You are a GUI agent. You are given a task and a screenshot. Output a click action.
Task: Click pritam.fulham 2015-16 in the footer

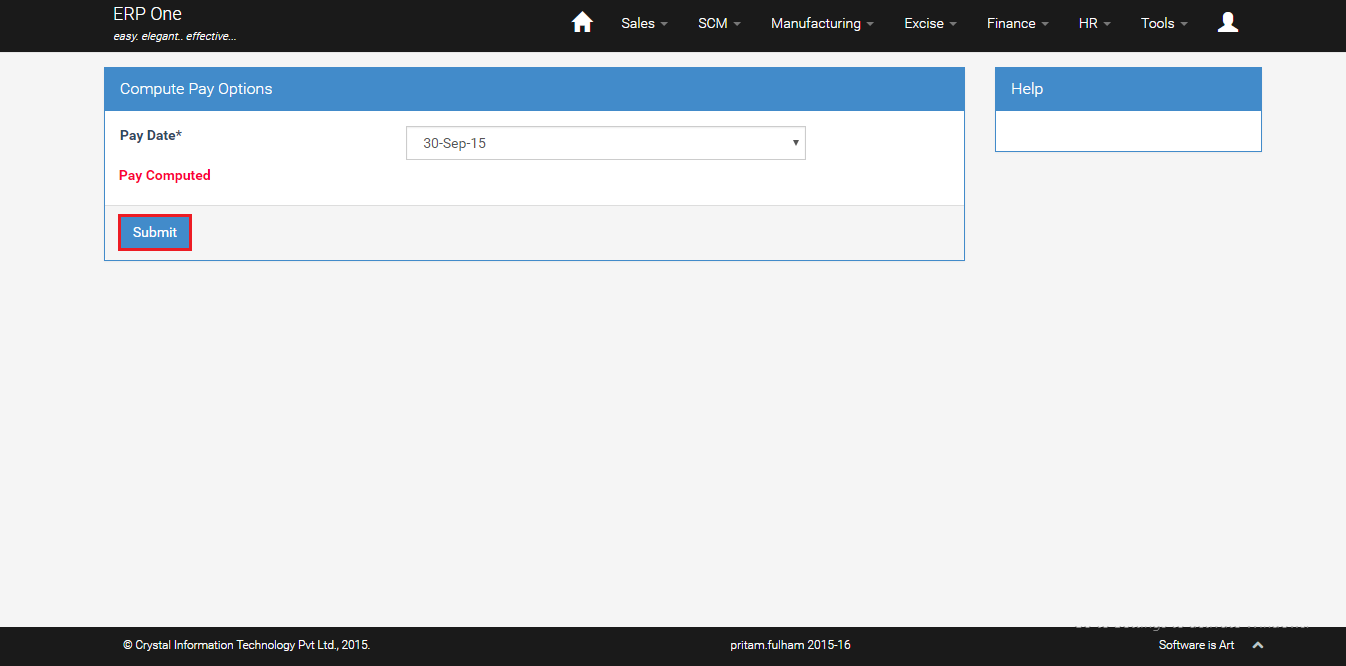(x=790, y=645)
